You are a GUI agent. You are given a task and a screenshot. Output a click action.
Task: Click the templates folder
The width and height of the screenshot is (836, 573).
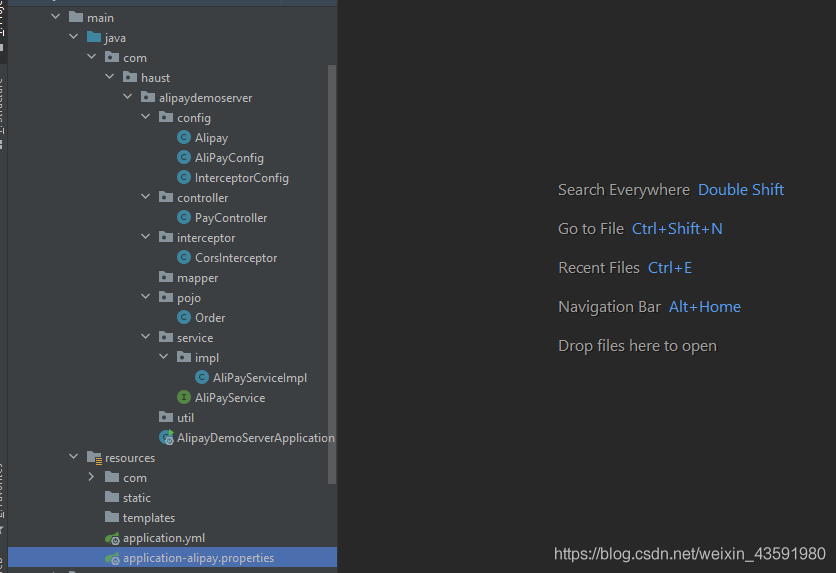pos(148,518)
